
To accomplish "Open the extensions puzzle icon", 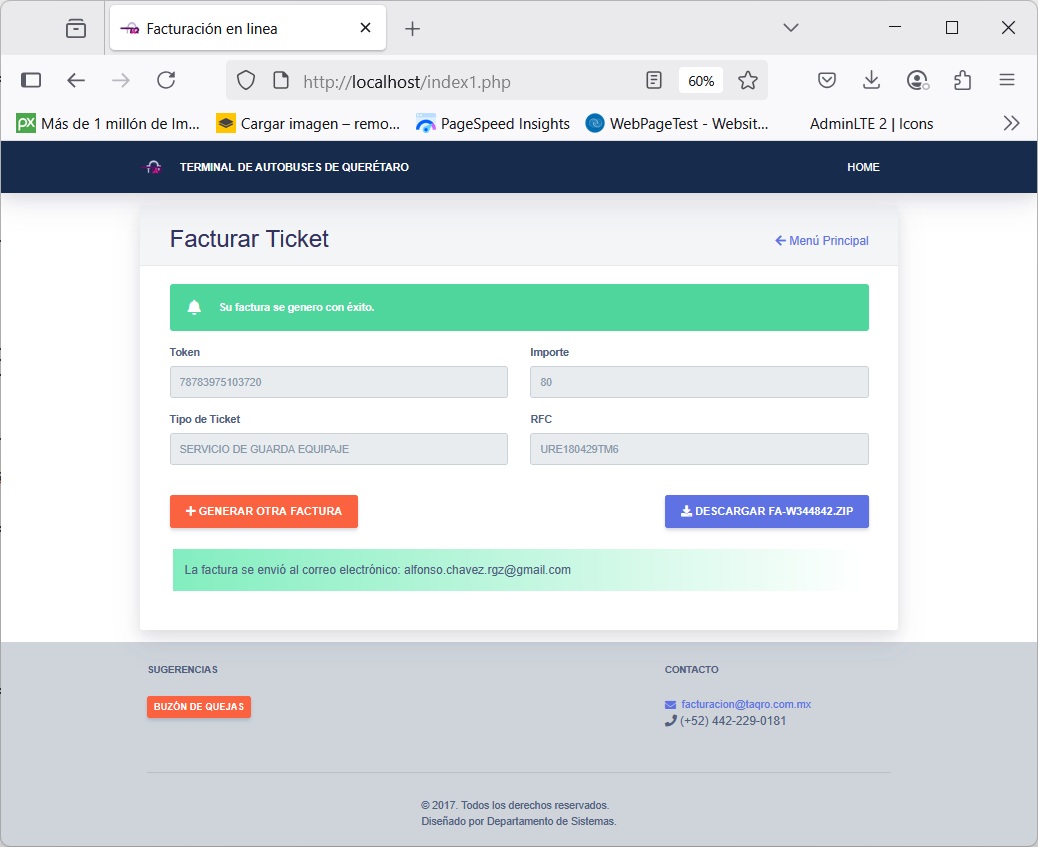I will [x=962, y=81].
